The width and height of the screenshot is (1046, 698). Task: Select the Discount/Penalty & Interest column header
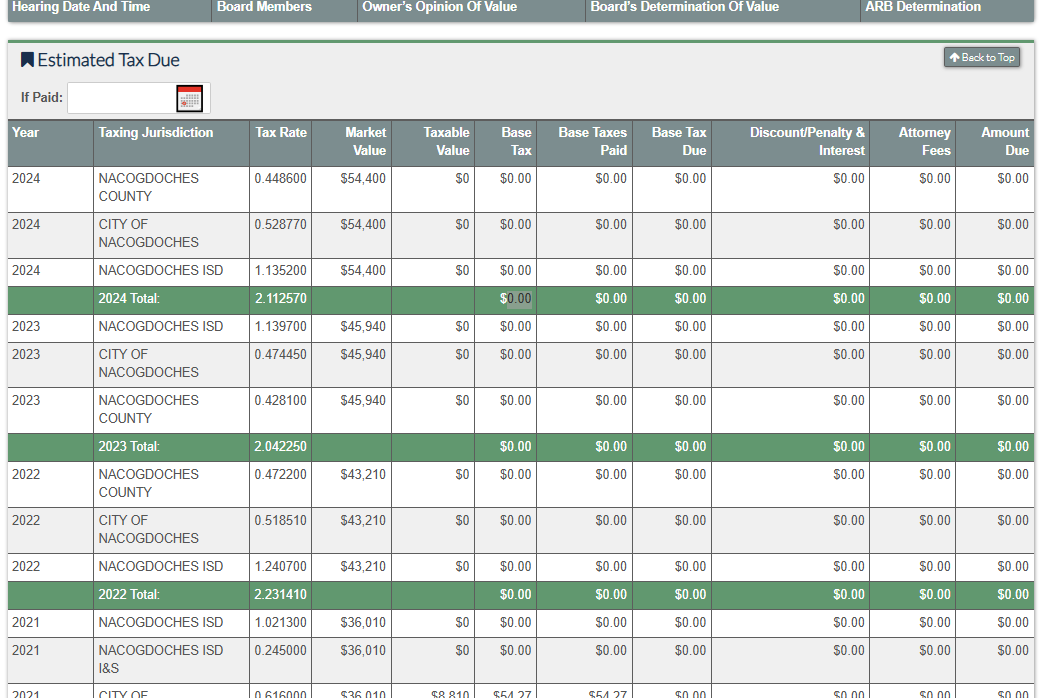pos(806,141)
